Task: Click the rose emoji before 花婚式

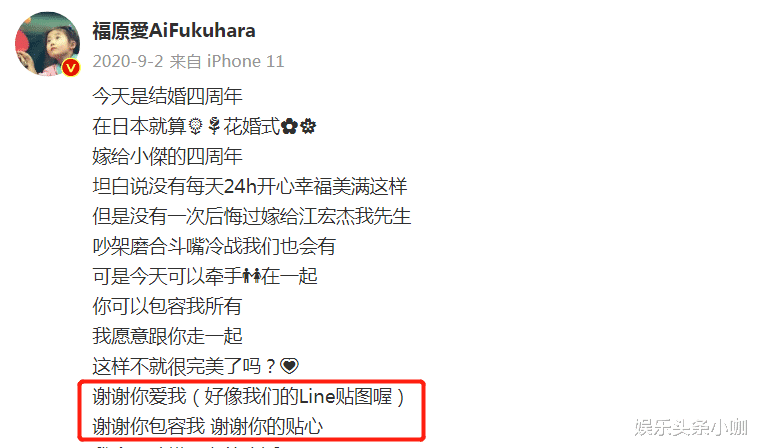Action: 213,126
